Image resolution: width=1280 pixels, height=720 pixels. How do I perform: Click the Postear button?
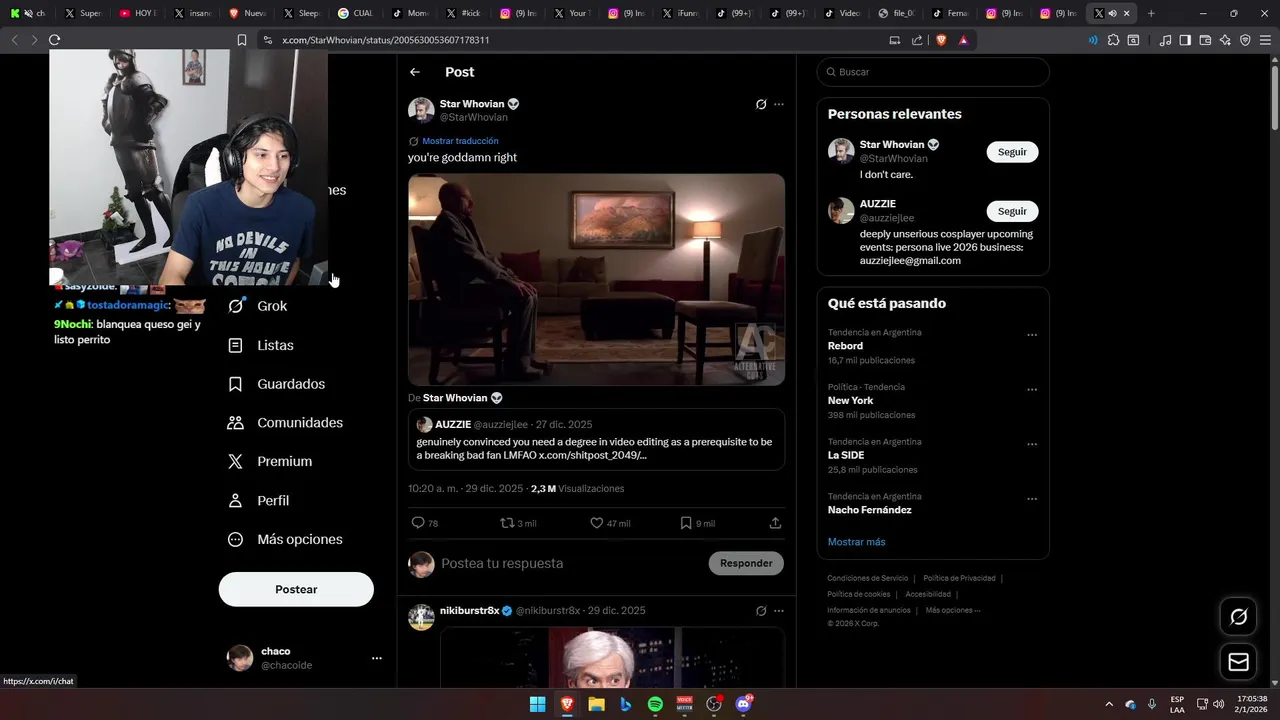pyautogui.click(x=296, y=589)
